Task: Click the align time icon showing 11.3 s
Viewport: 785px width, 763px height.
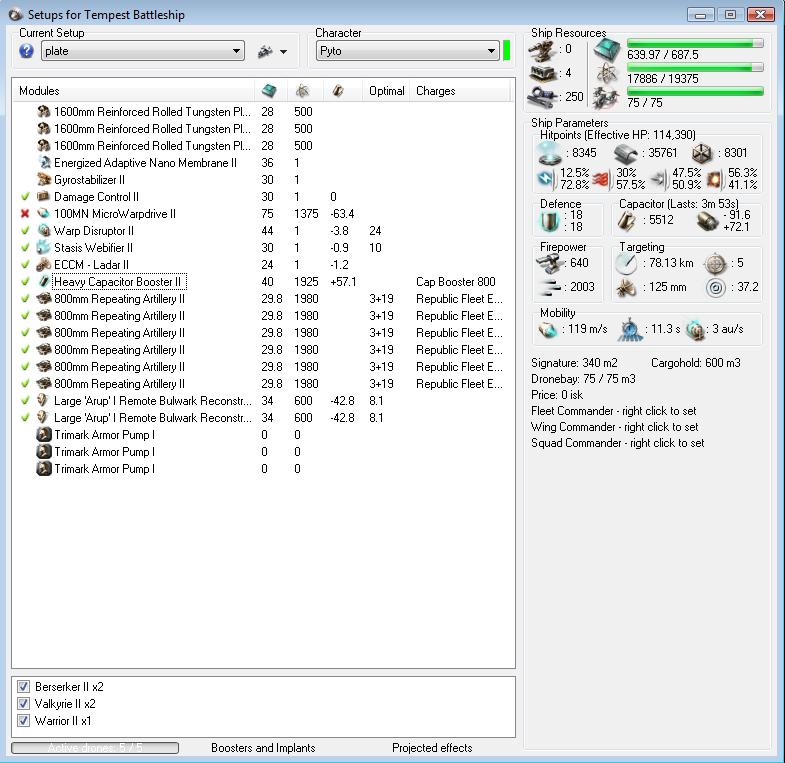Action: pyautogui.click(x=630, y=329)
